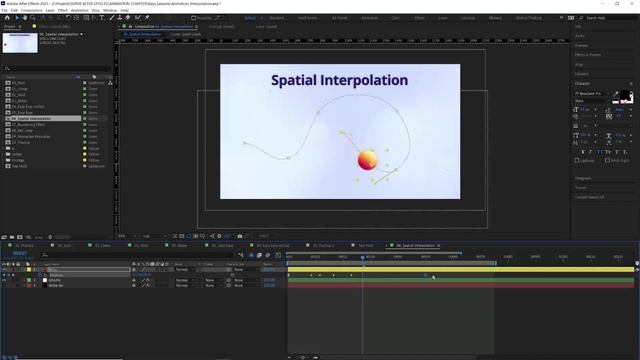Open the Preview panel on the right
Screen dimensions: 640x360
[581, 45]
